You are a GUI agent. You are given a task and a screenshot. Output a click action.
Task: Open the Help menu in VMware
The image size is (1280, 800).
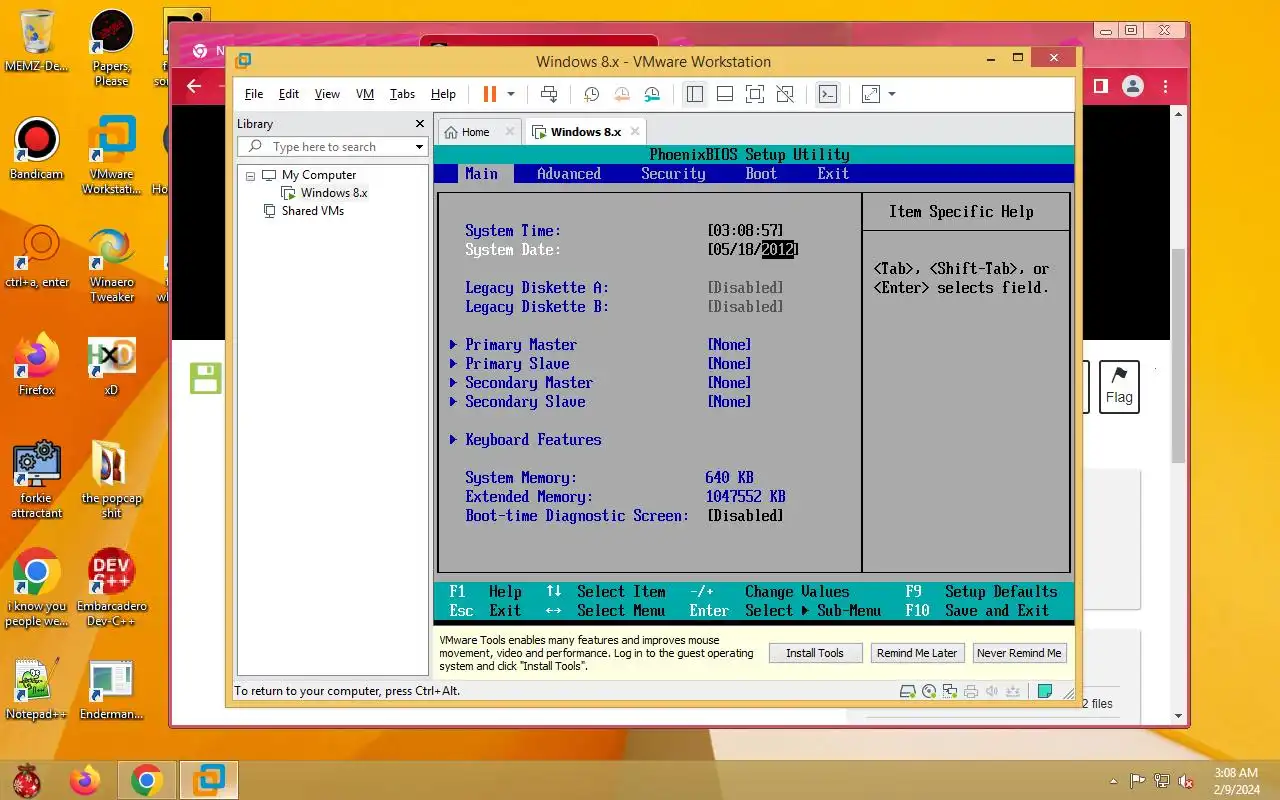(443, 94)
